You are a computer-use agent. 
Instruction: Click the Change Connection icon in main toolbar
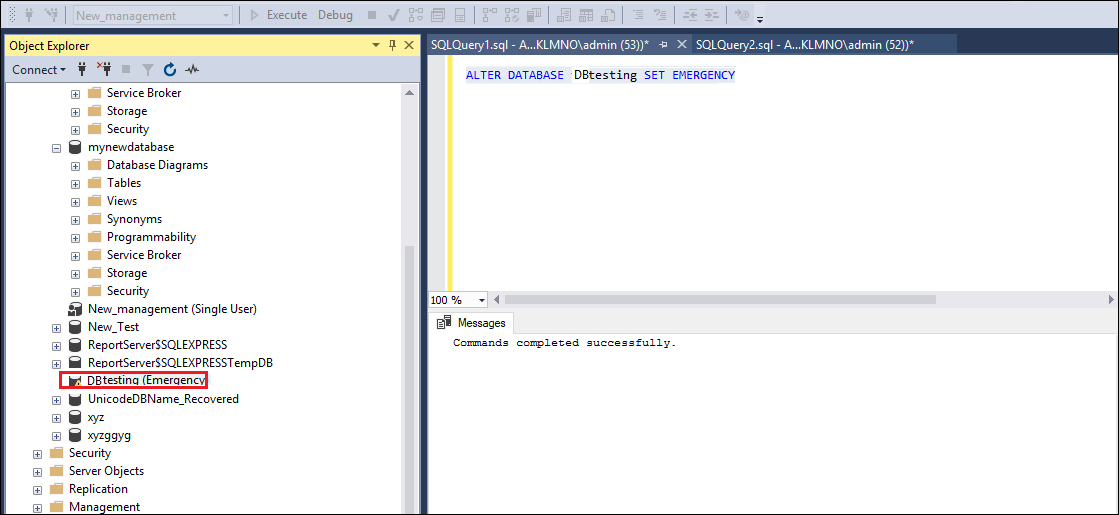point(52,15)
